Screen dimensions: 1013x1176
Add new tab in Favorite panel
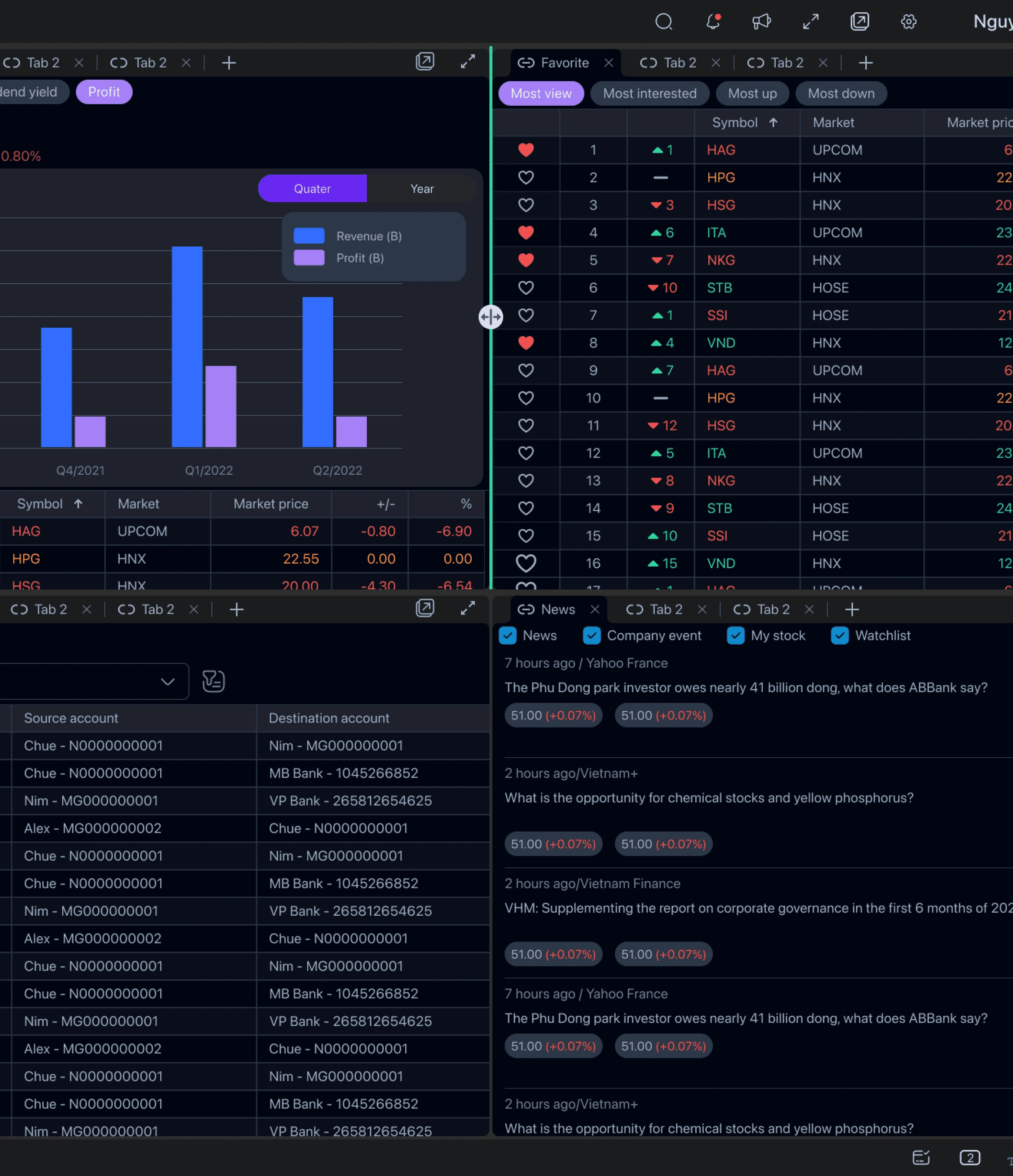point(865,63)
